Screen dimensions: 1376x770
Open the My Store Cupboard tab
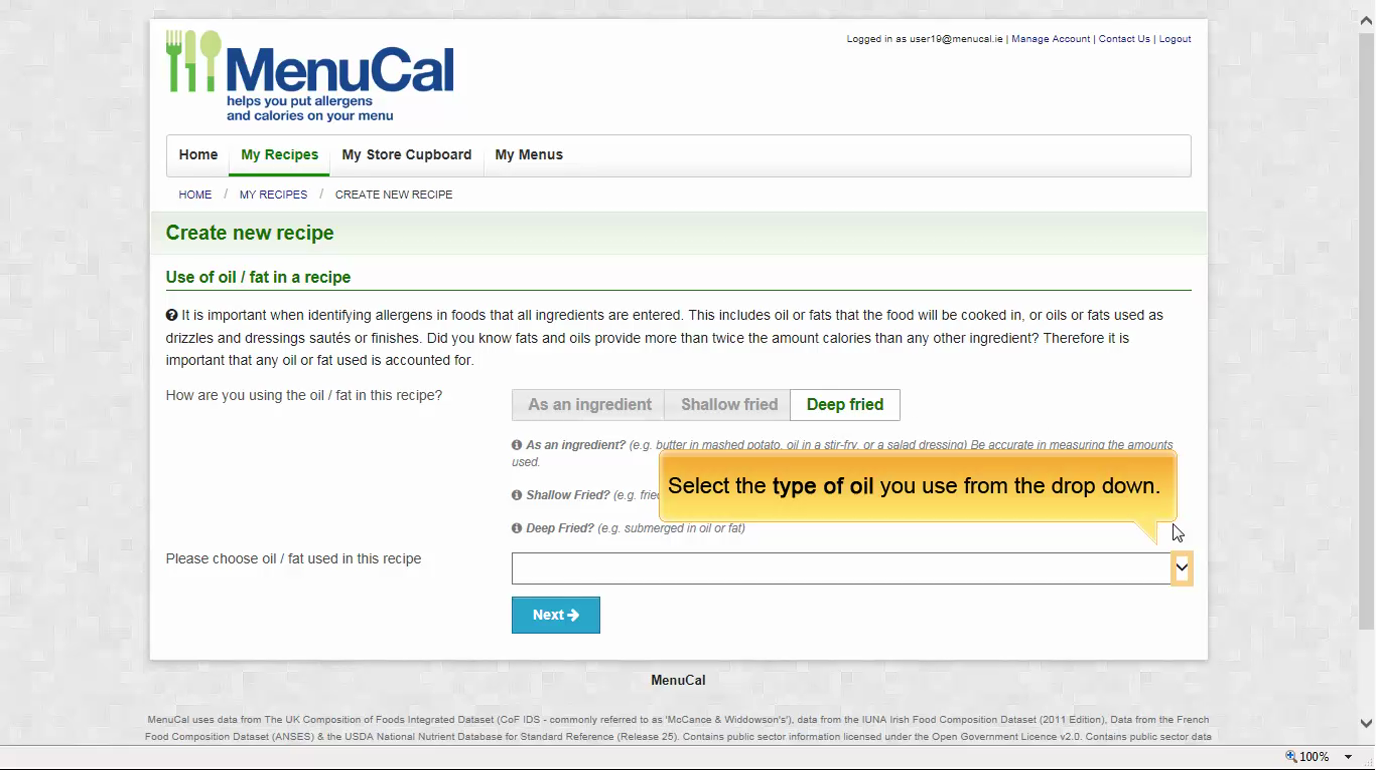pos(406,155)
